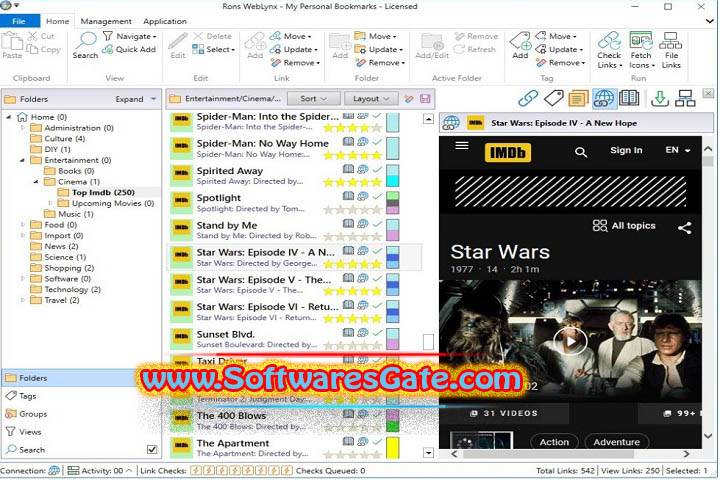Click the notes pages icon above preview
Image resolution: width=720 pixels, height=480 pixels.
pyautogui.click(x=579, y=98)
